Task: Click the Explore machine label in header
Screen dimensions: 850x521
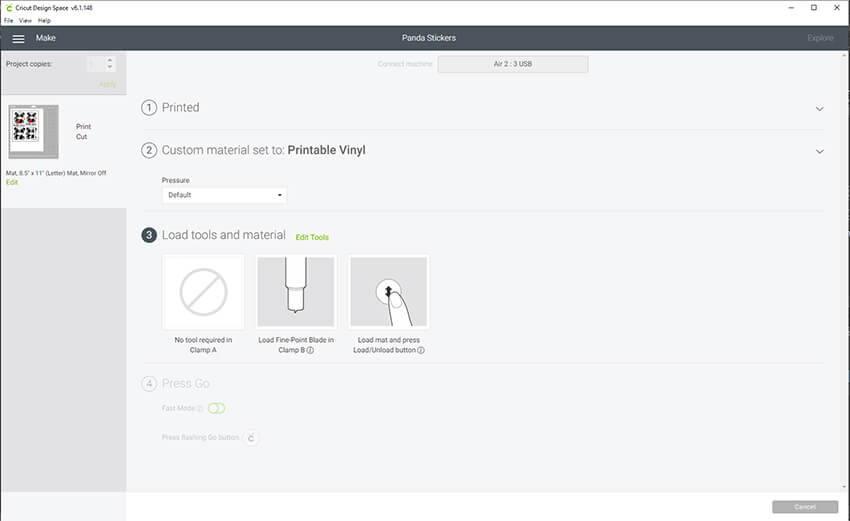Action: (x=820, y=38)
